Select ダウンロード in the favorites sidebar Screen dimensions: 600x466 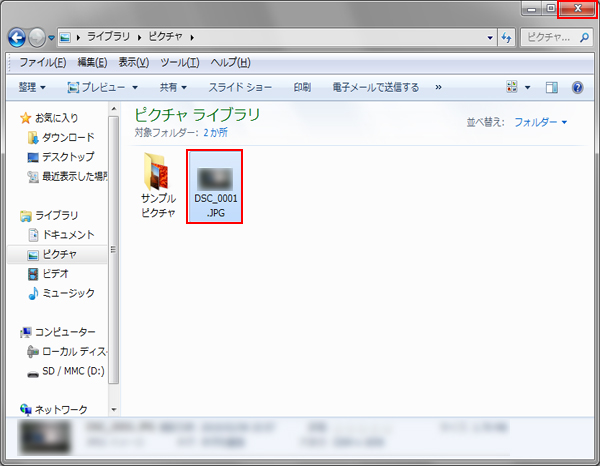click(68, 137)
